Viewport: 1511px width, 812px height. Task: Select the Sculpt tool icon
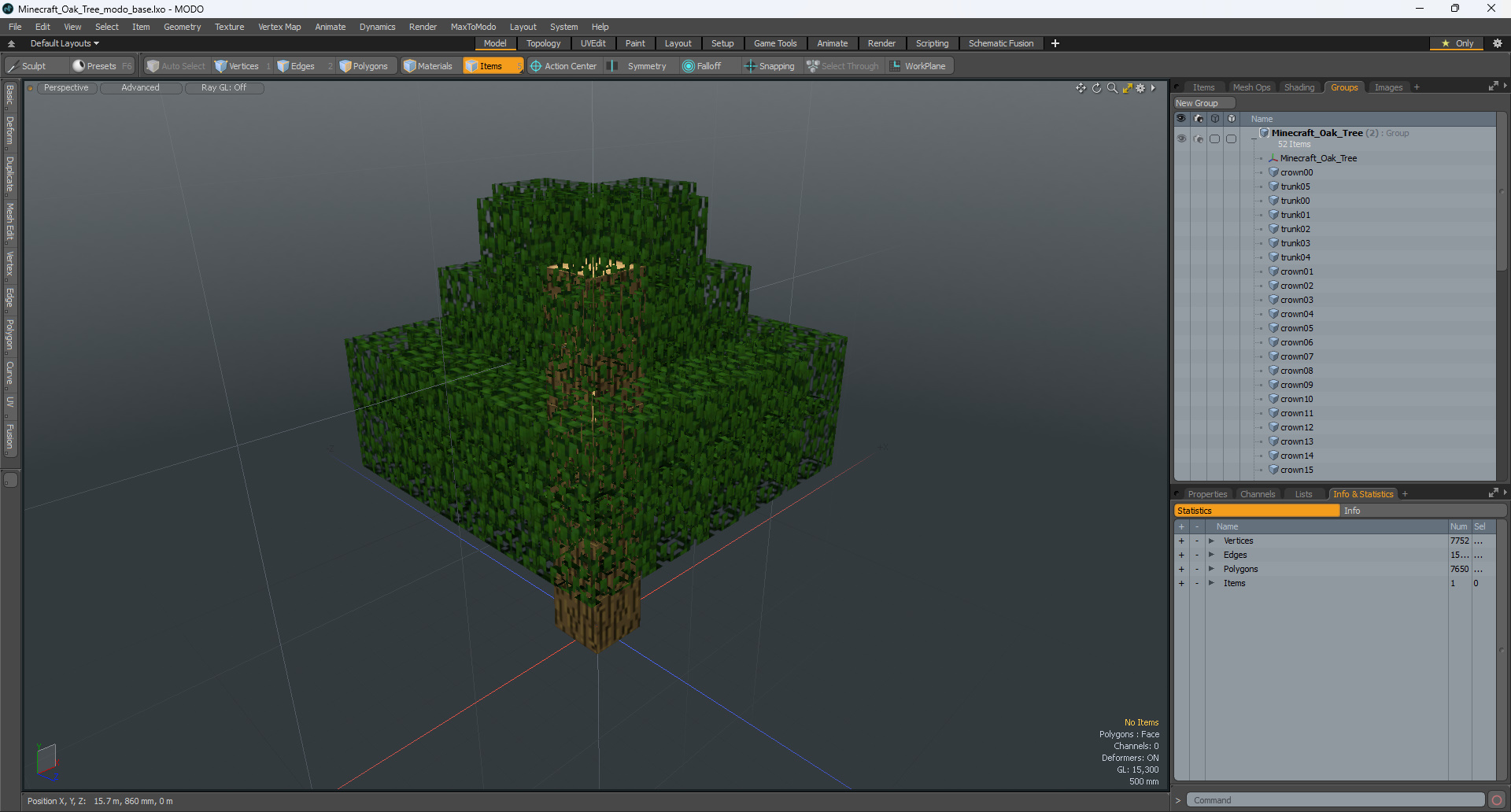tap(13, 66)
